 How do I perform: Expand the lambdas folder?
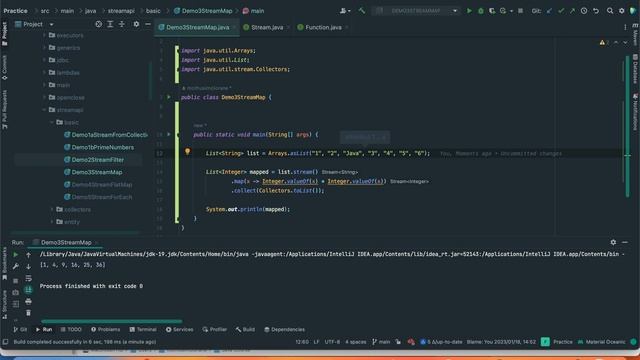pos(44,73)
